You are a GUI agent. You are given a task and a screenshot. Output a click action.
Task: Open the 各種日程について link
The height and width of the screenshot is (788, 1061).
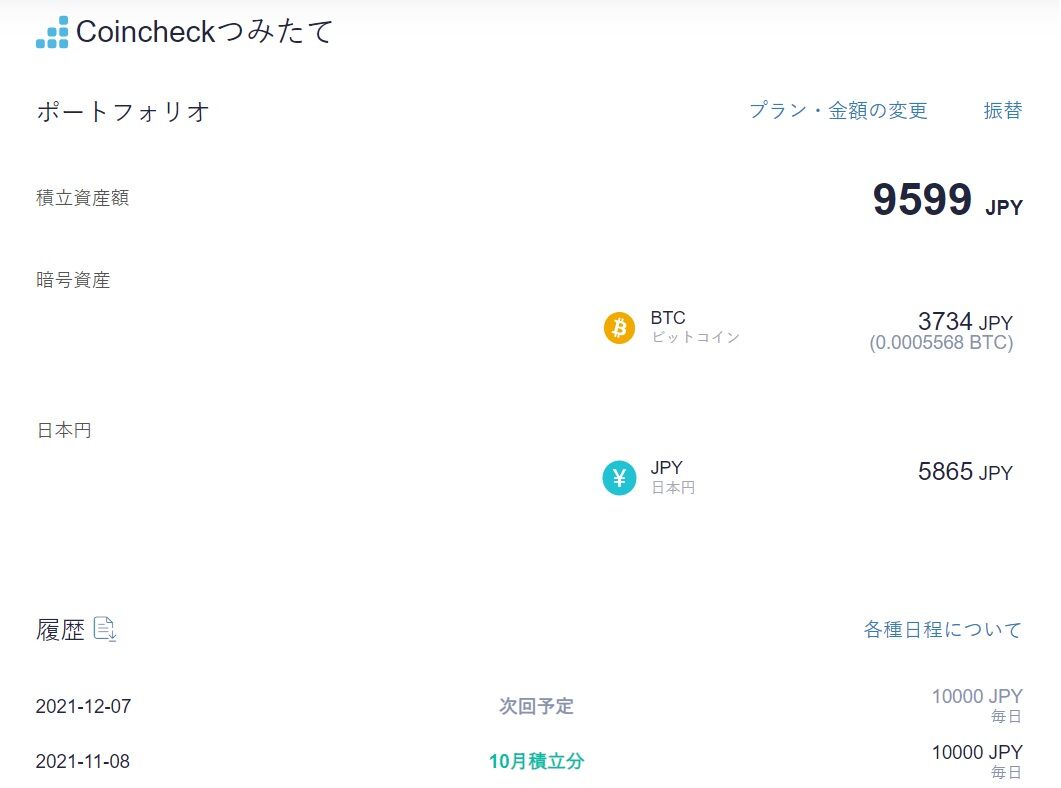point(942,630)
